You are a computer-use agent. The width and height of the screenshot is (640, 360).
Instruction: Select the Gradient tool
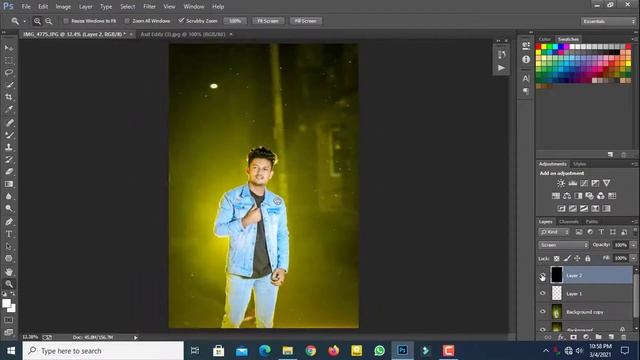pos(9,184)
